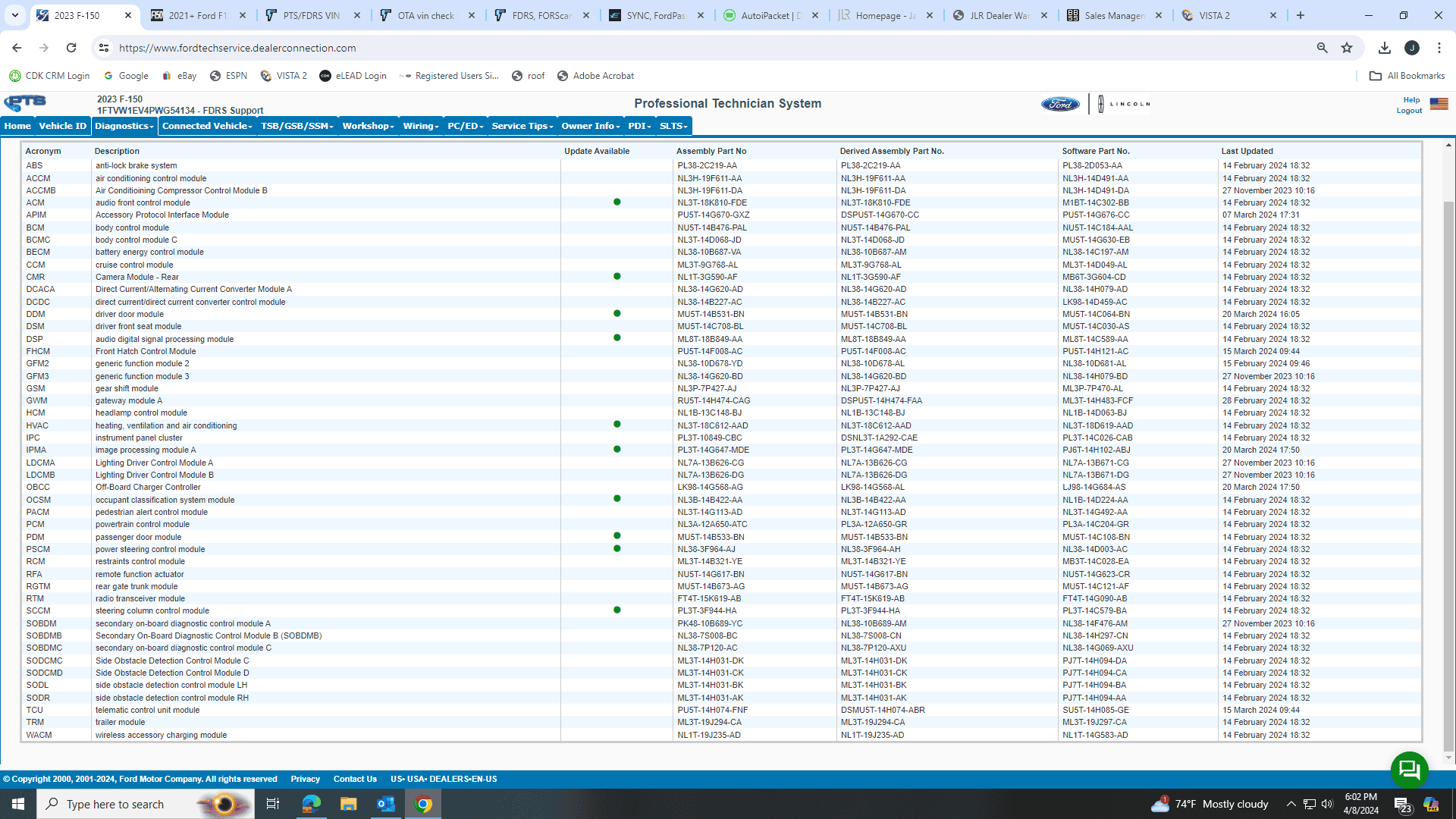This screenshot has height=819, width=1456.
Task: Bookmark page with star icon
Action: [1347, 48]
